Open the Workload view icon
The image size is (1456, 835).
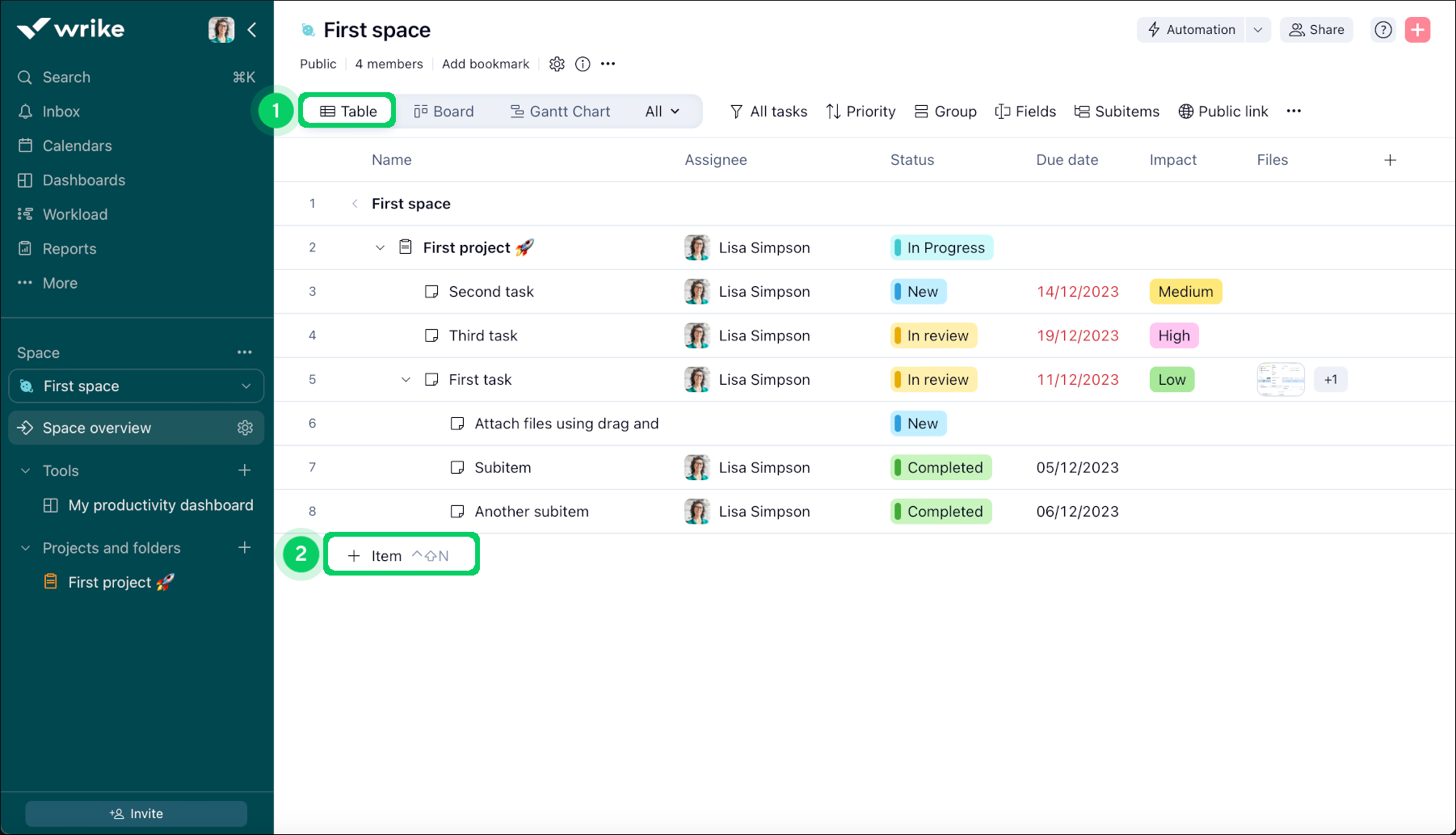(25, 214)
